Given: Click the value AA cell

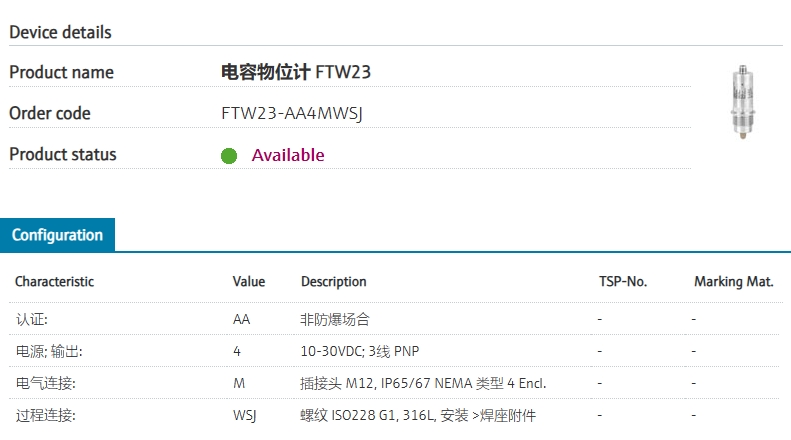Looking at the screenshot, I should coord(242,319).
